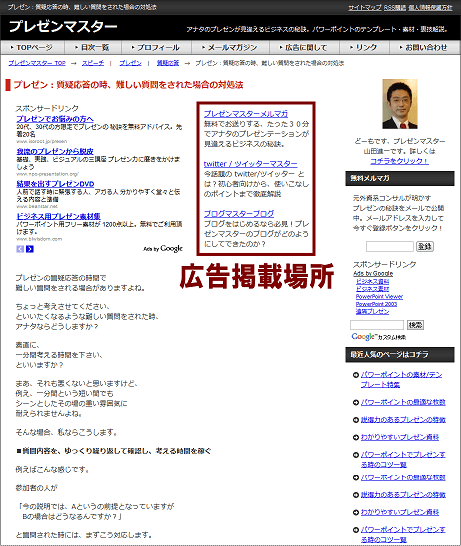Click the コチラをクリック profile link
The width and height of the screenshot is (461, 546).
(399, 161)
